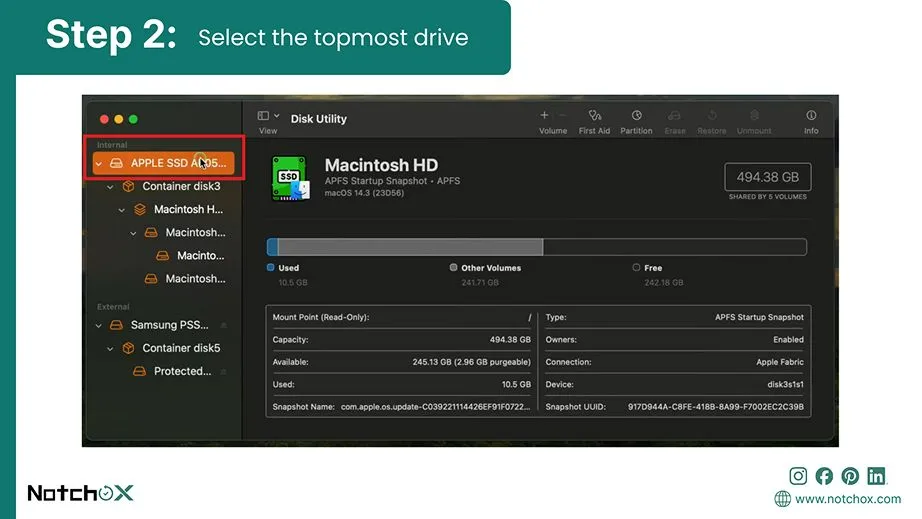
Task: Click the 'disk3s1s1' device value
Action: [x=785, y=384]
